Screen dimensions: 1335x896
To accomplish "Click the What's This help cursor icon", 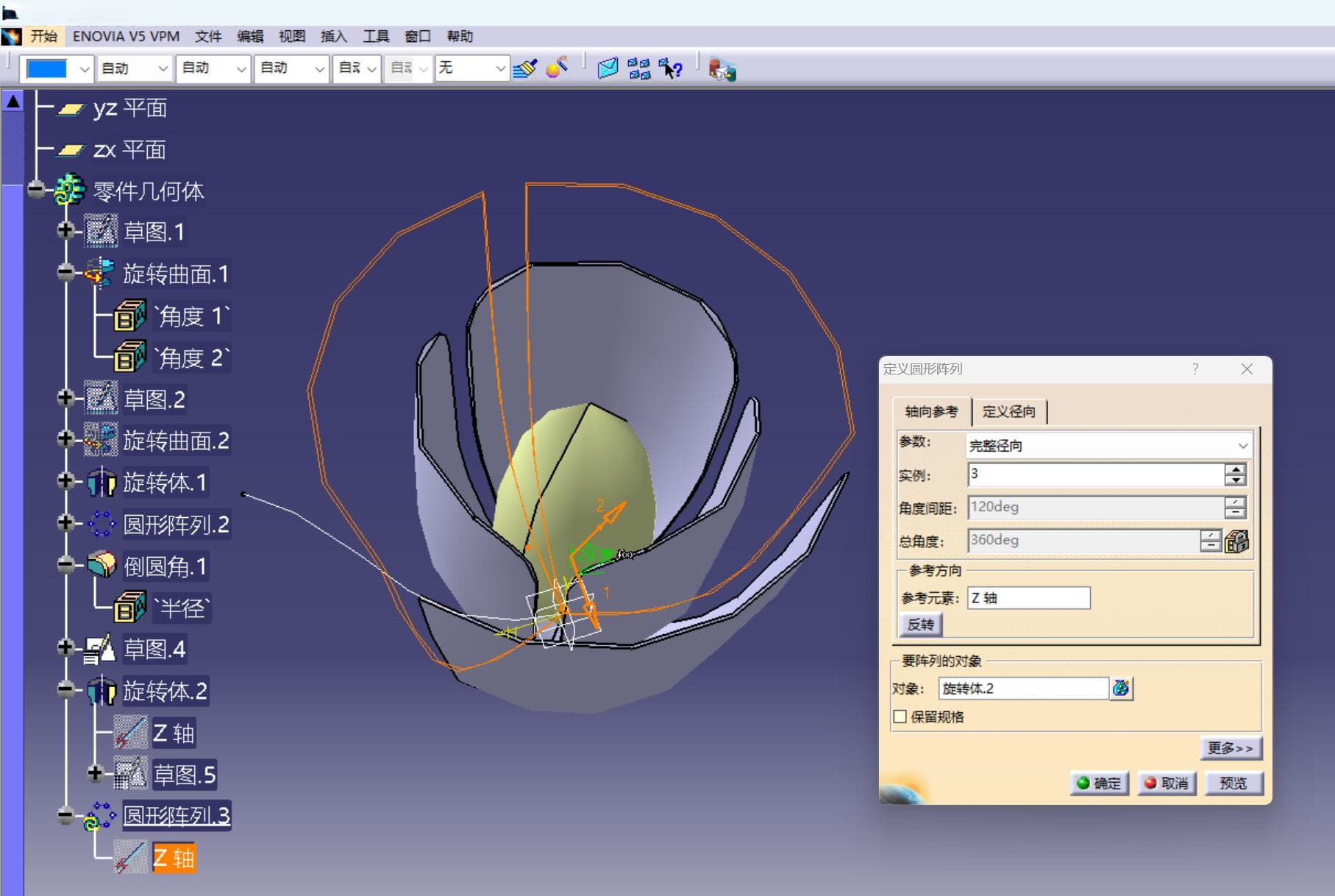I will point(670,68).
